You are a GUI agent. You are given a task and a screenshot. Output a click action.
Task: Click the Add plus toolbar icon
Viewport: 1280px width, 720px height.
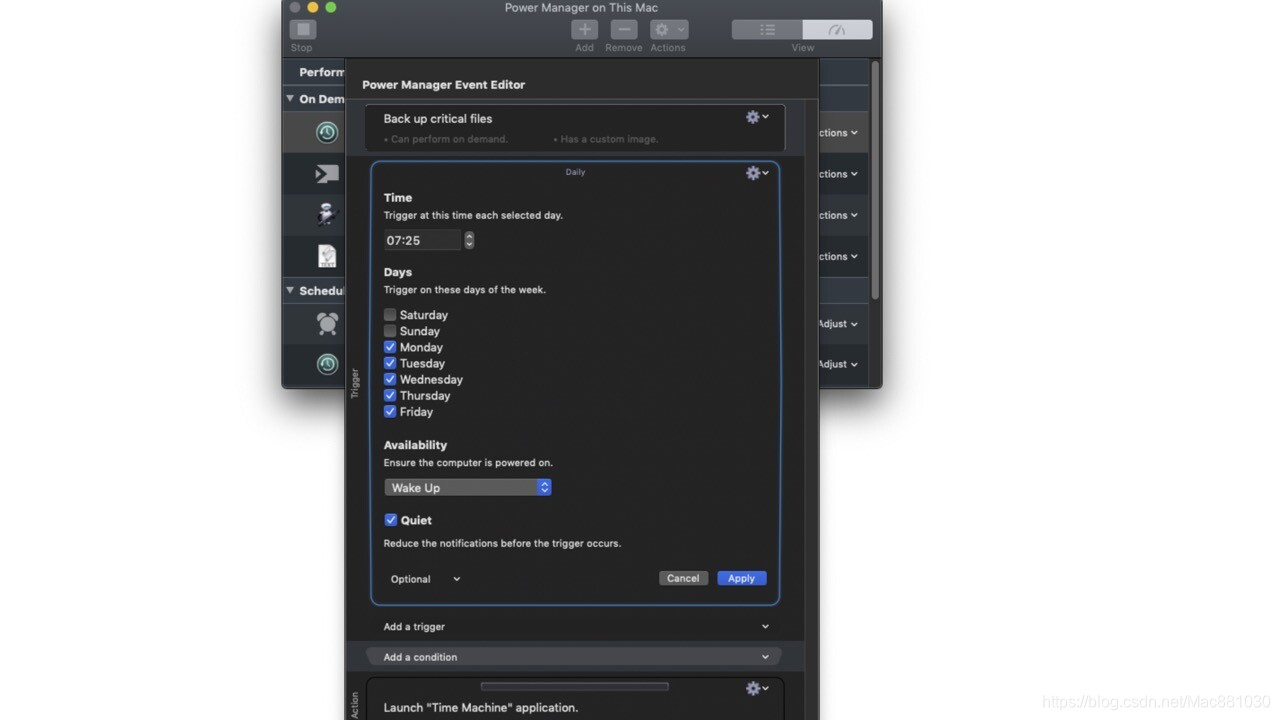coord(584,30)
